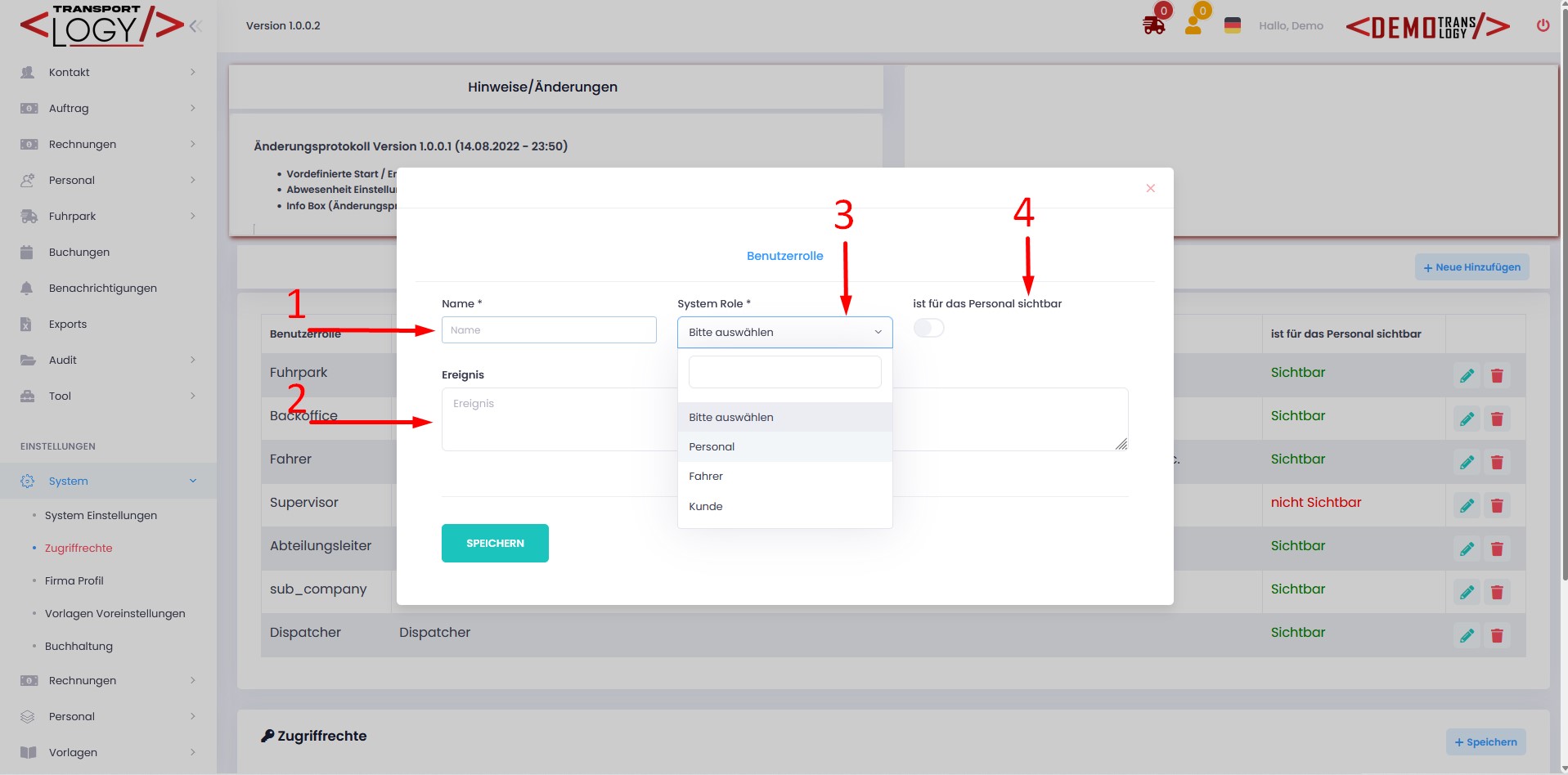Viewport: 1568px width, 775px height.
Task: Click into the Name input field
Action: (x=549, y=330)
